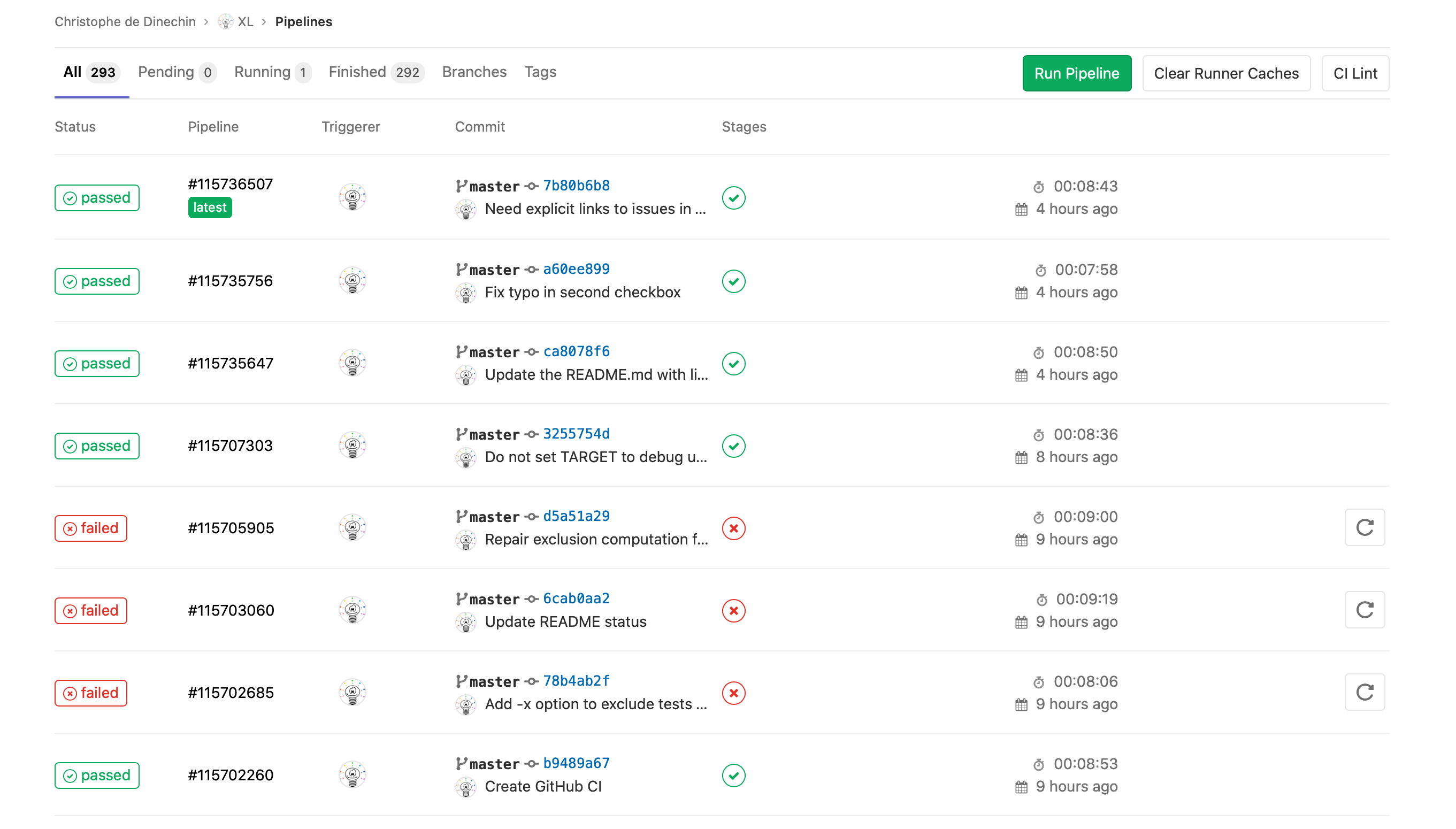
Task: Click author avatar beside 'Need explicit links to issues'
Action: (x=466, y=210)
